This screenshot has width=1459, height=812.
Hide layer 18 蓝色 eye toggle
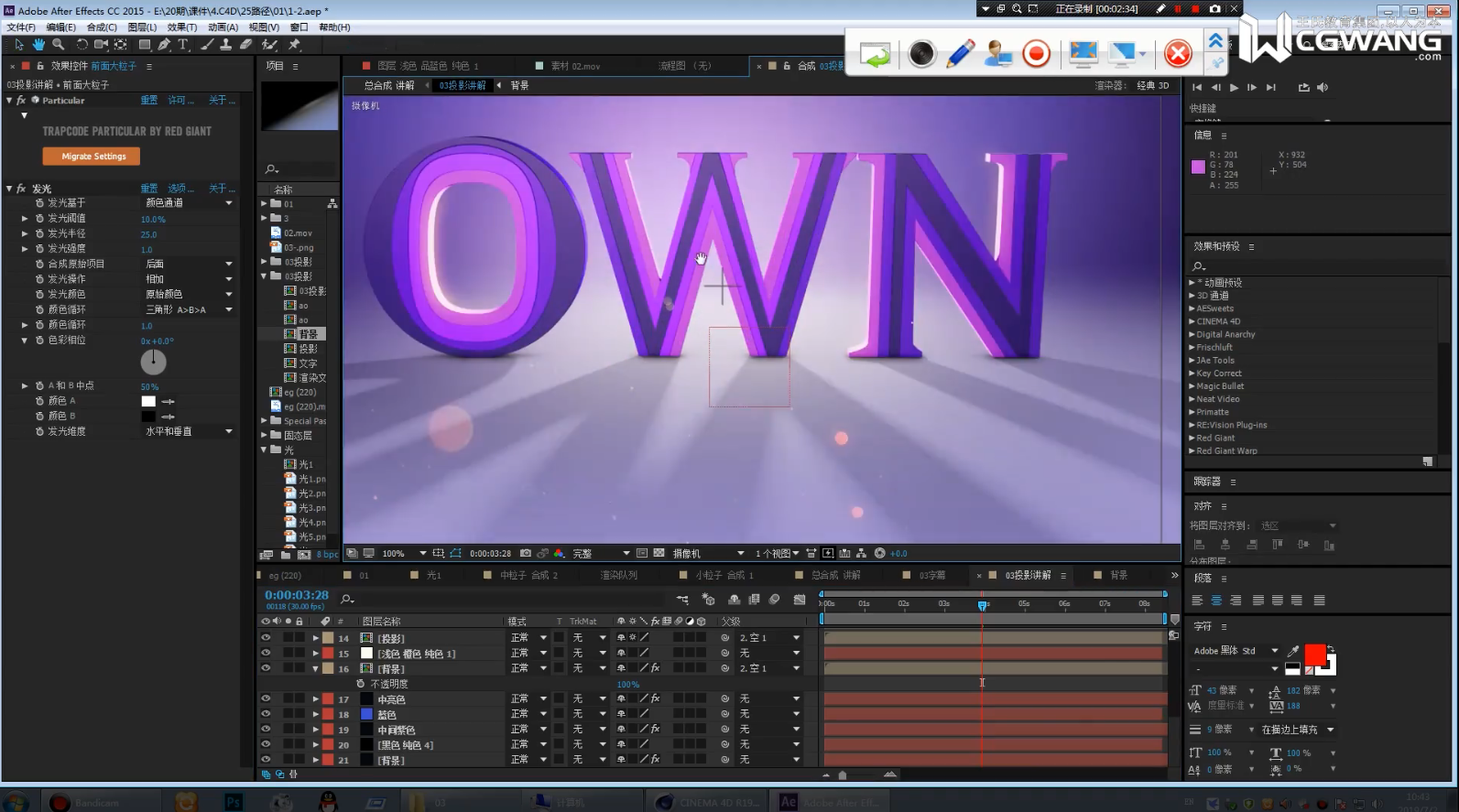pyautogui.click(x=266, y=714)
